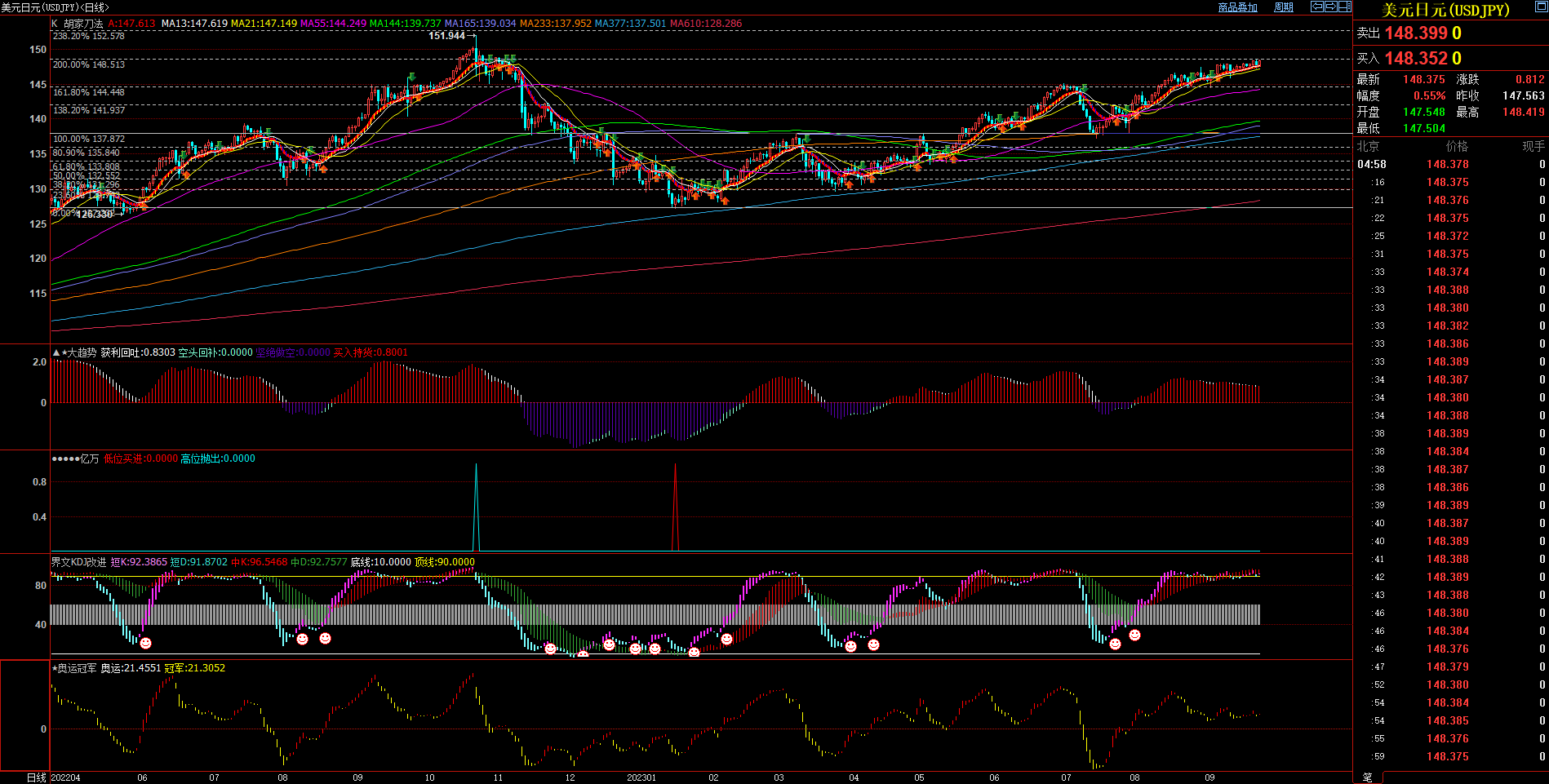This screenshot has width=1549, height=784.
Task: Click the 商品叠加 overlay link
Action: point(1237,7)
